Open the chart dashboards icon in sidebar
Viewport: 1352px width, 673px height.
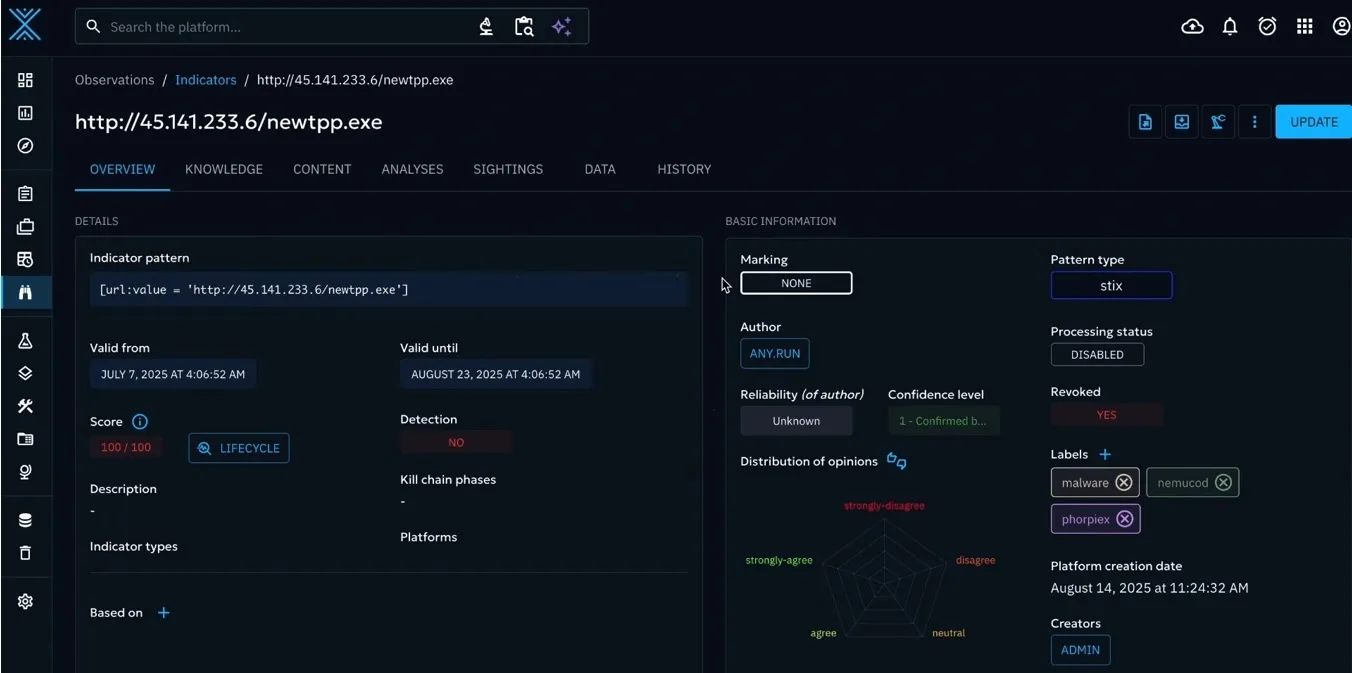tap(25, 113)
